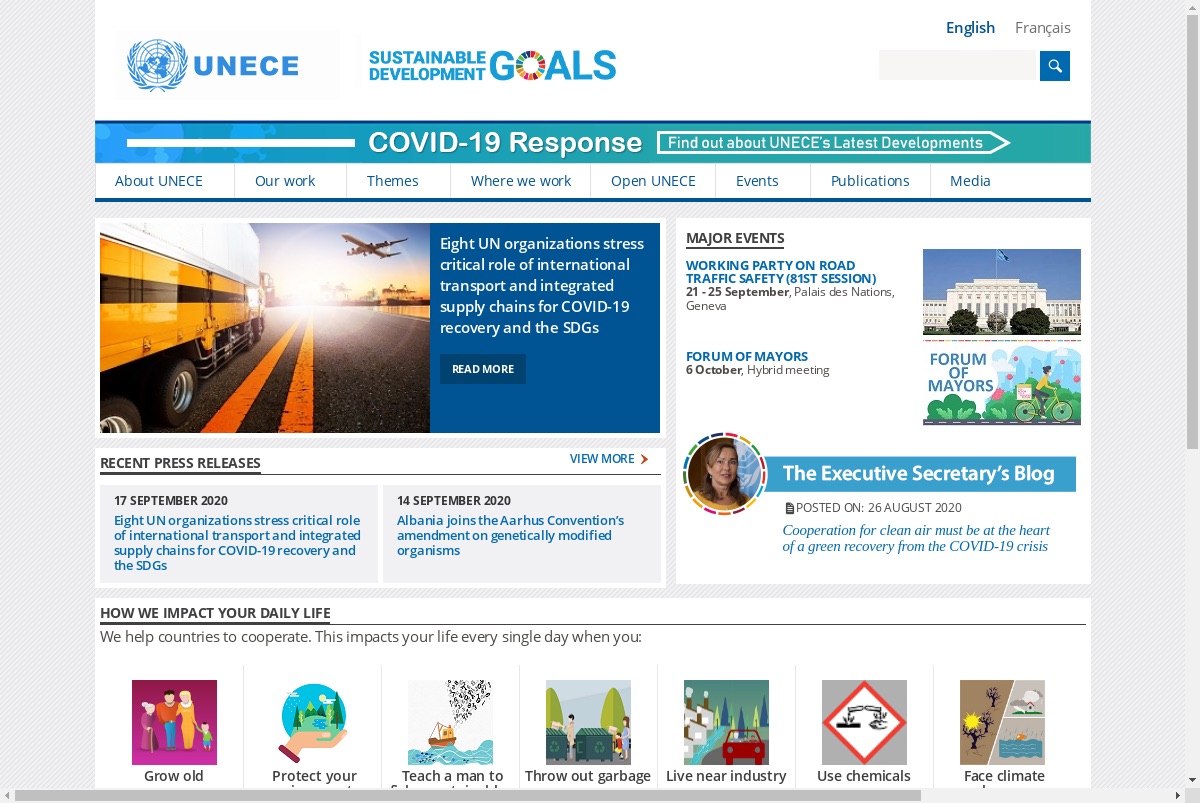This screenshot has width=1200, height=803.
Task: Select the Protect your environment icon
Action: (313, 722)
